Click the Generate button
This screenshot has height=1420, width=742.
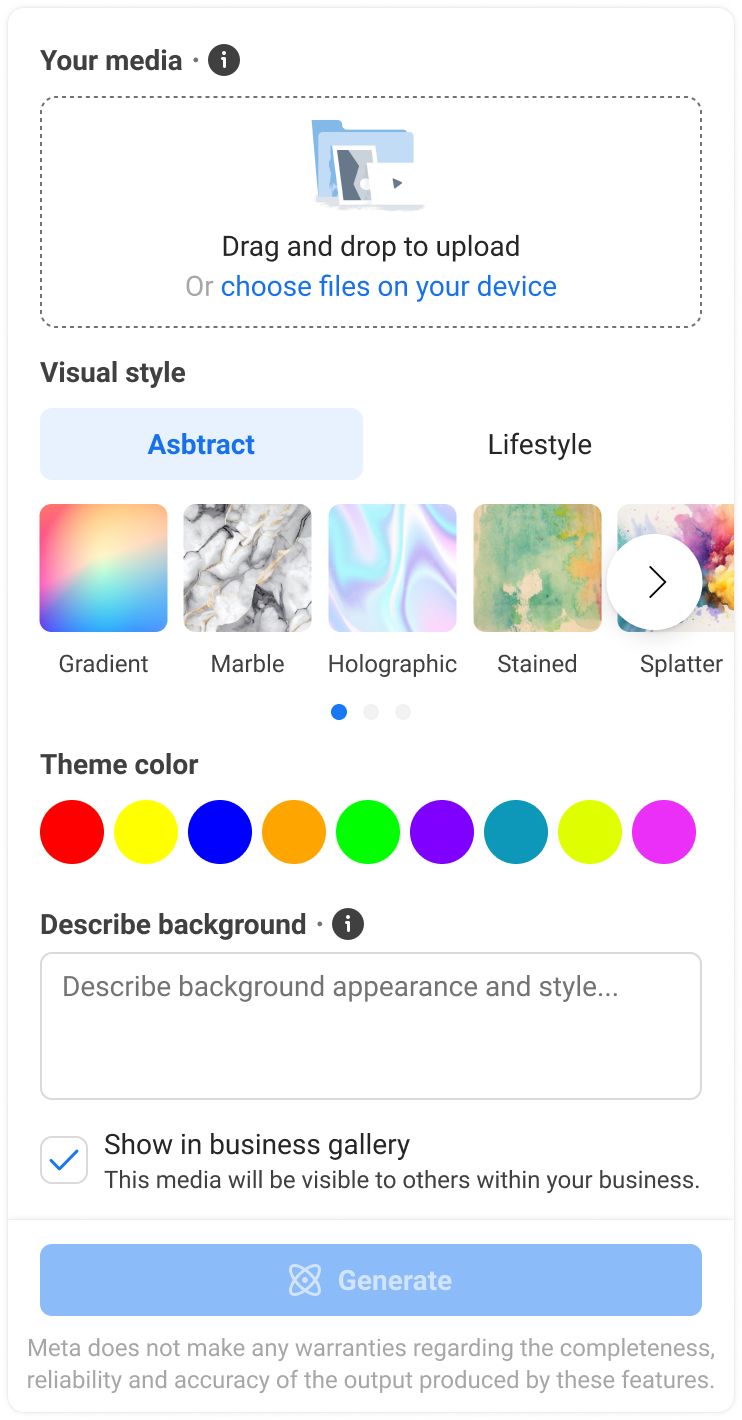pyautogui.click(x=371, y=1280)
